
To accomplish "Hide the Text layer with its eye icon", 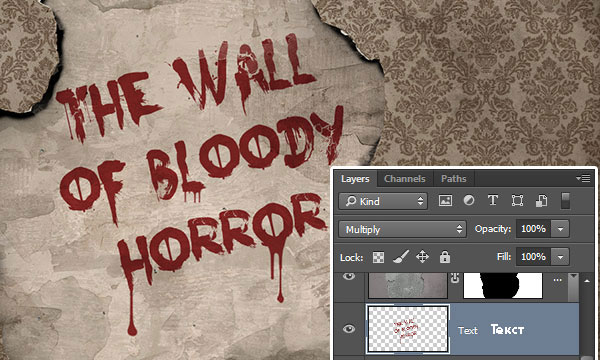I will tap(349, 329).
